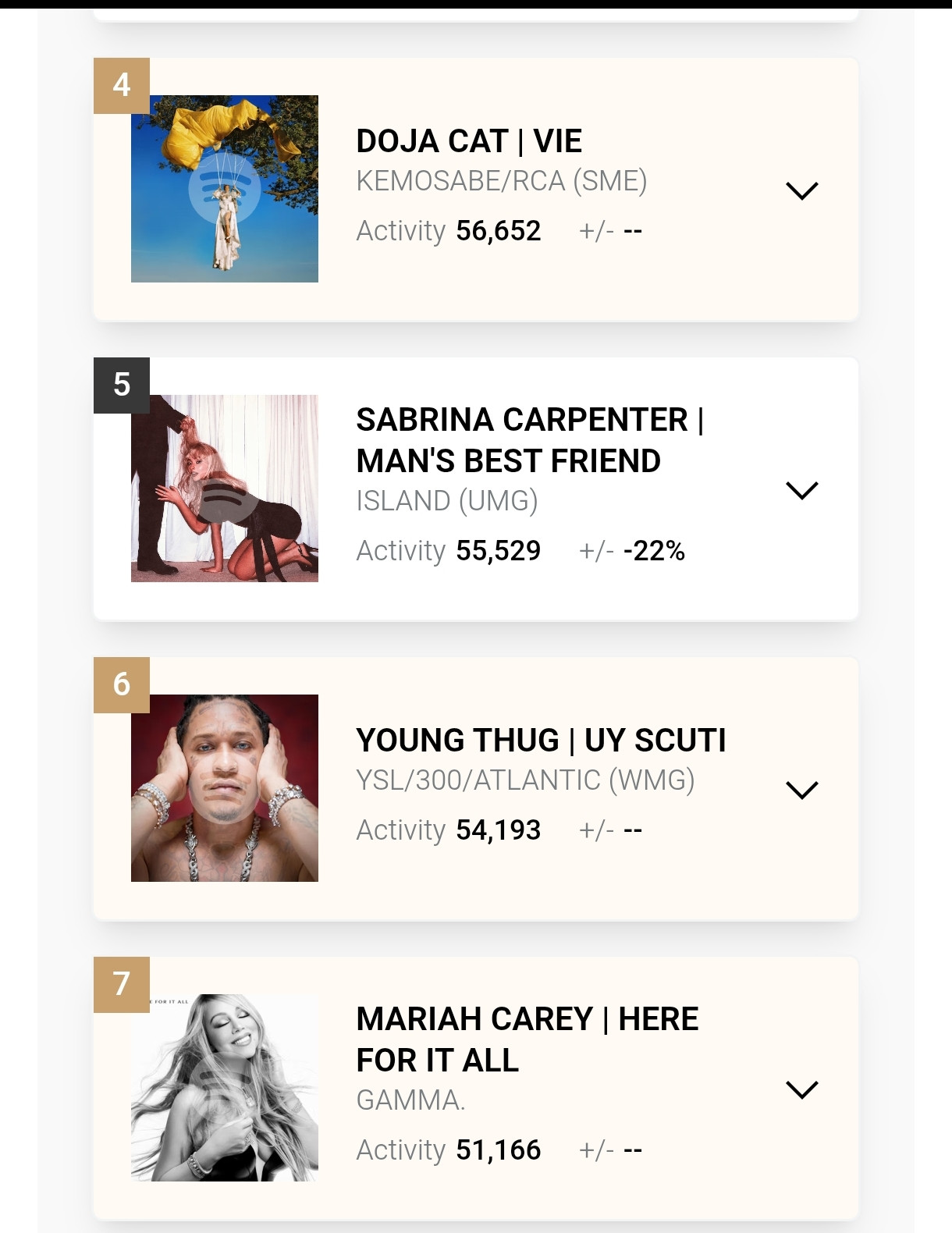This screenshot has width=952, height=1233.
Task: Expand Doja Cat Vie chart details
Action: click(801, 190)
